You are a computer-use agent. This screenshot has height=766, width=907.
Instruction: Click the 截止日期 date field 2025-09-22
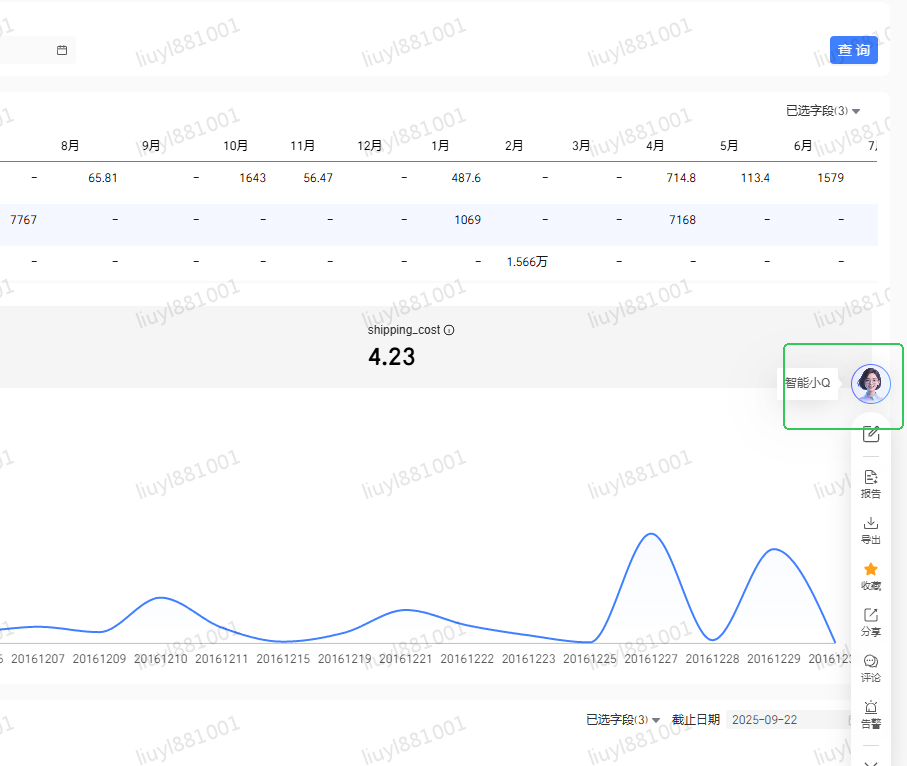point(786,720)
